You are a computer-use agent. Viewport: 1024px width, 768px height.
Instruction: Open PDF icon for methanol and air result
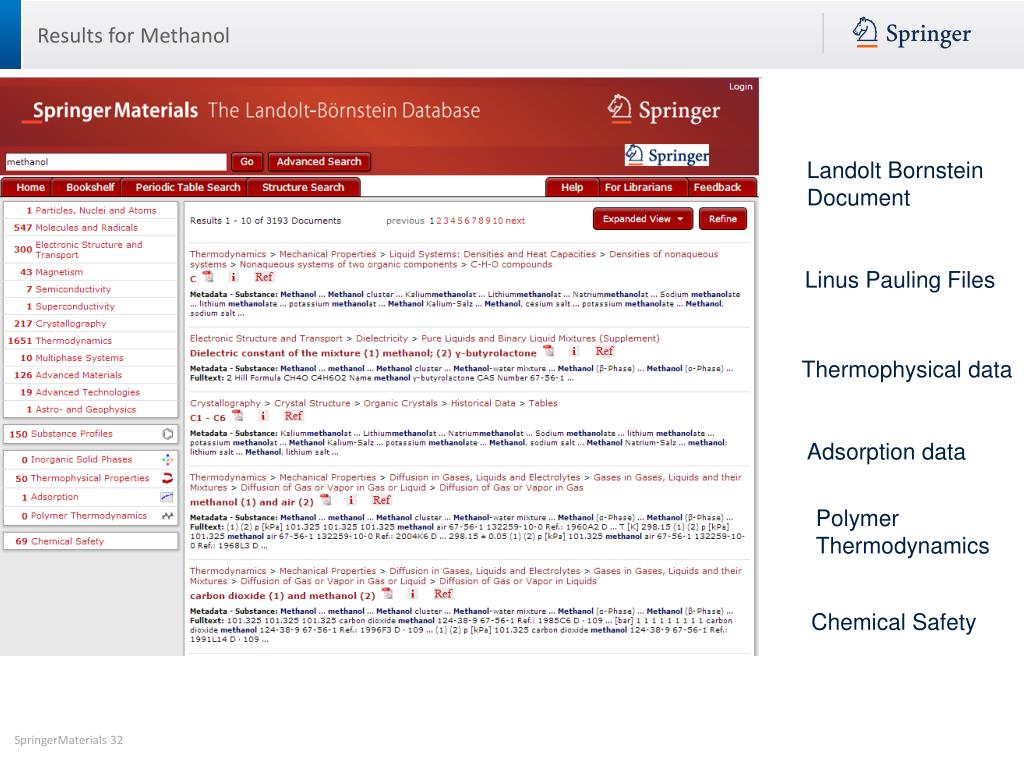pyautogui.click(x=326, y=500)
